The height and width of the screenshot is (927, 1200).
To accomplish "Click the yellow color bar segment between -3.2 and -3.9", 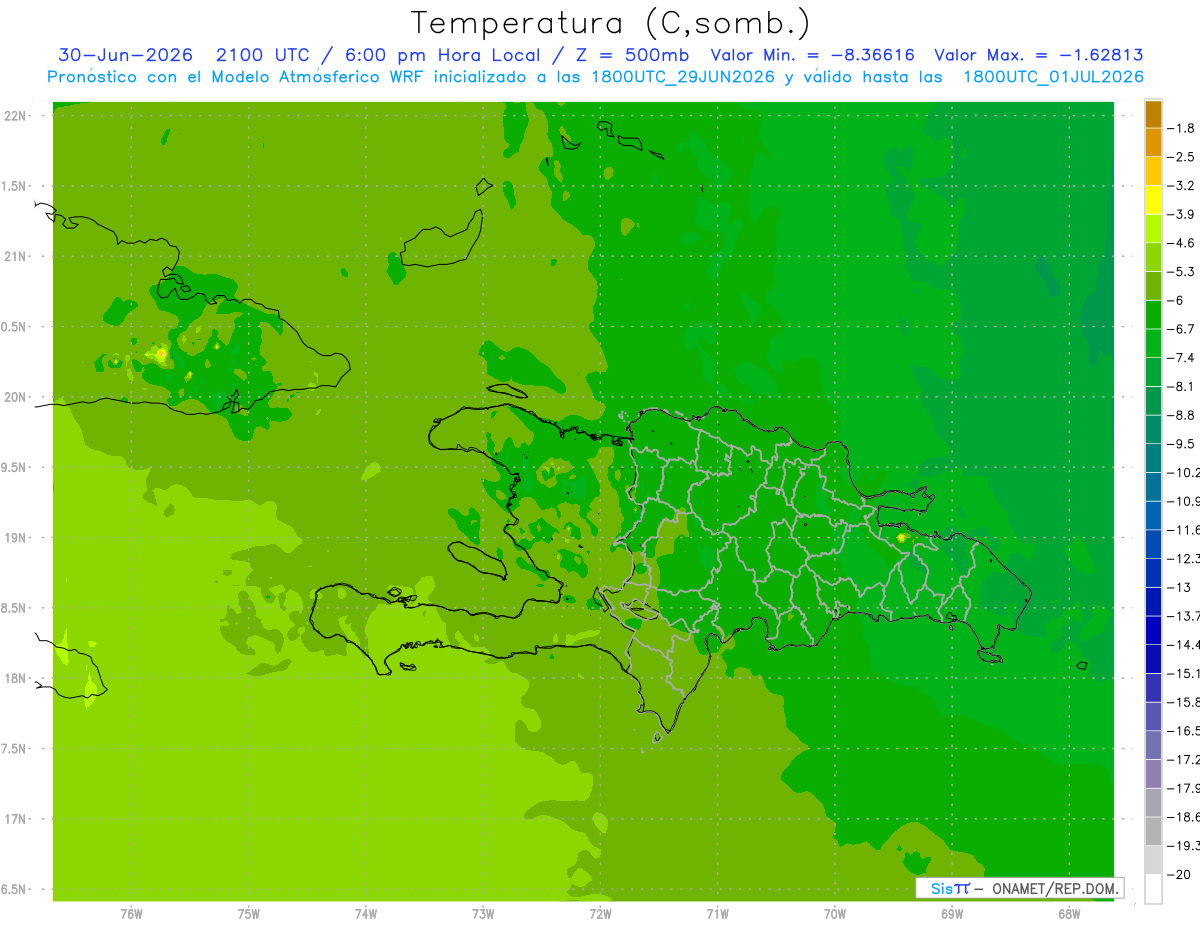I will (1153, 200).
